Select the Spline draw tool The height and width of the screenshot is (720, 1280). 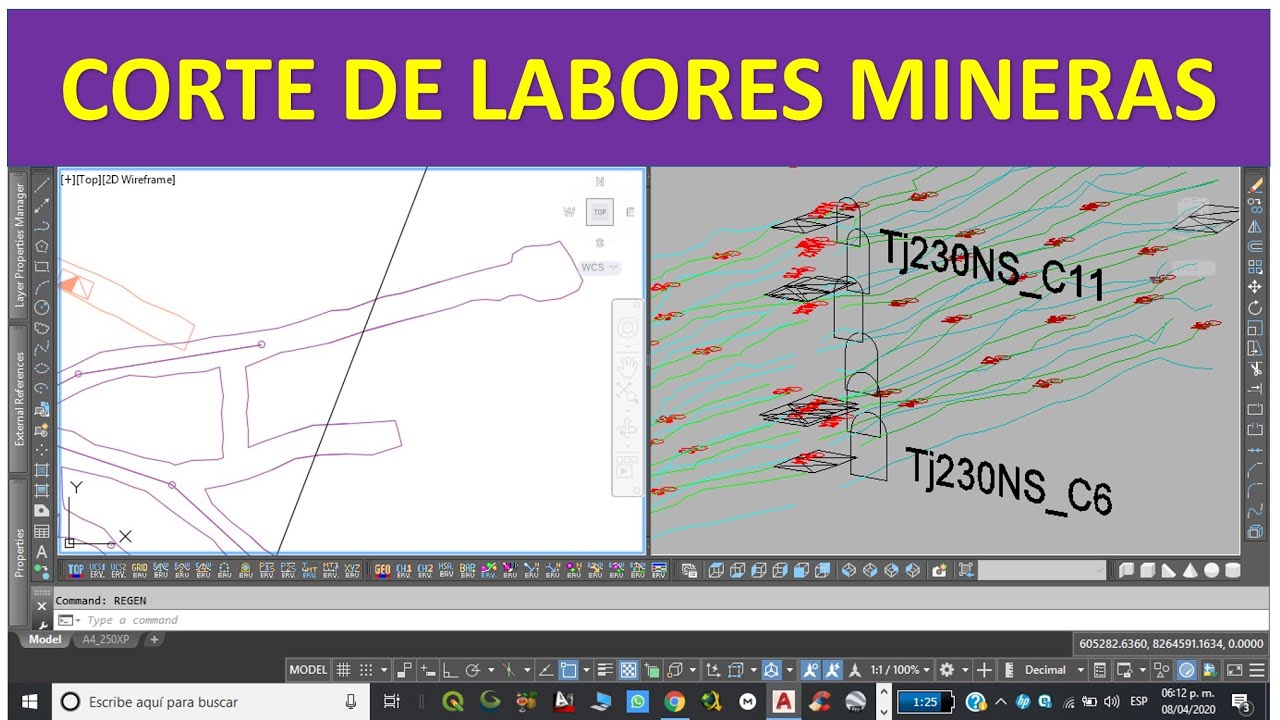[42, 348]
